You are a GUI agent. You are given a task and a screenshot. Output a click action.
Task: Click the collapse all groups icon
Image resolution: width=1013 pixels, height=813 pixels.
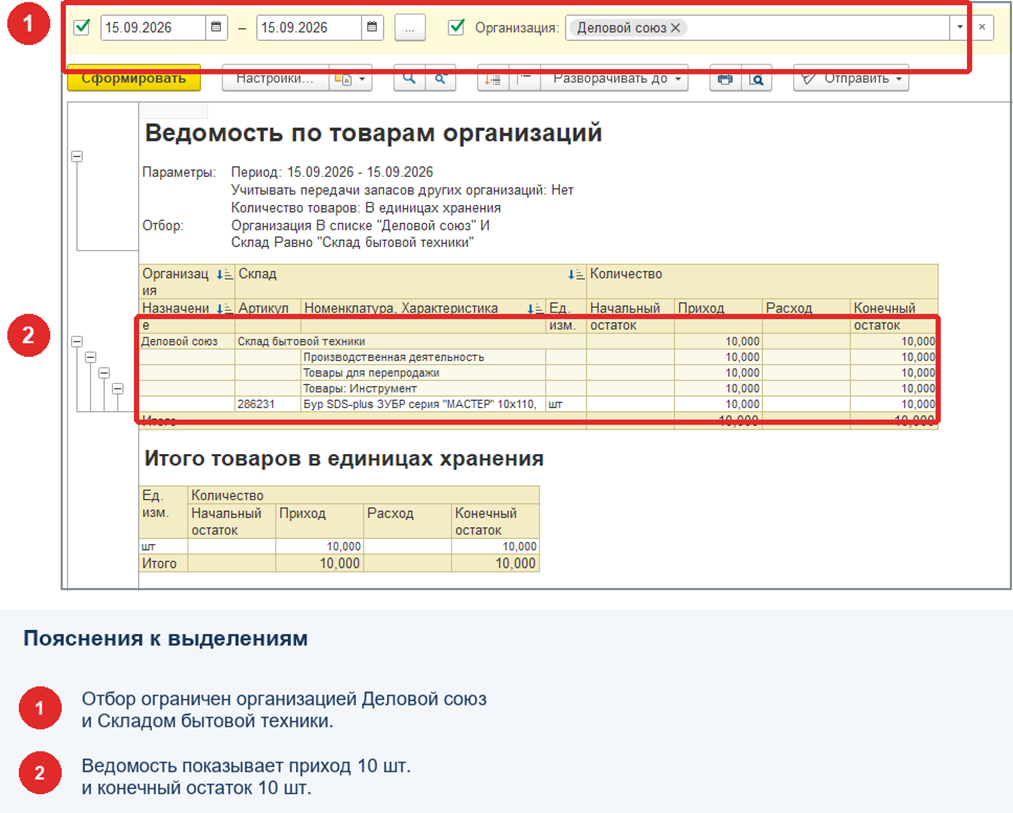[x=525, y=79]
